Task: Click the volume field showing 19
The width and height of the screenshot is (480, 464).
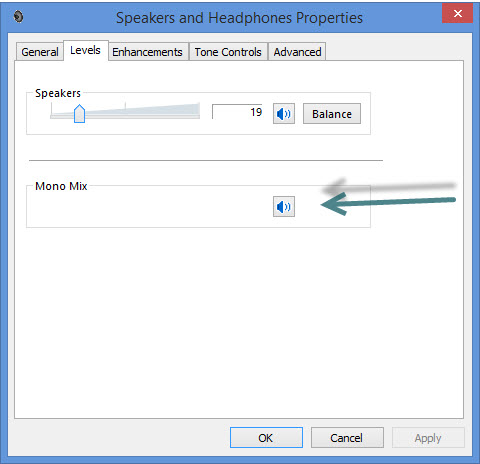Action: pyautogui.click(x=237, y=112)
